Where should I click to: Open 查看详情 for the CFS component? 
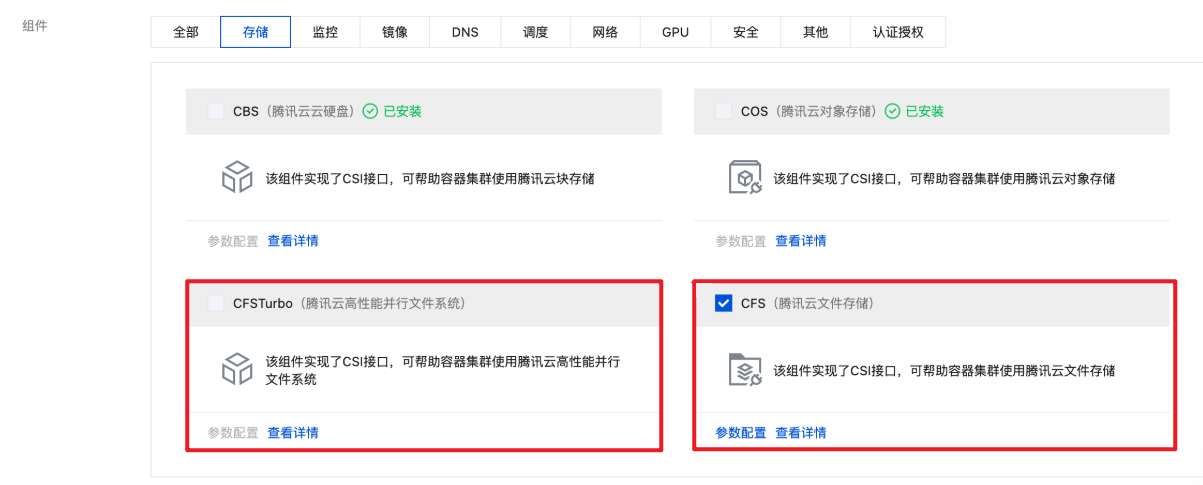801,433
